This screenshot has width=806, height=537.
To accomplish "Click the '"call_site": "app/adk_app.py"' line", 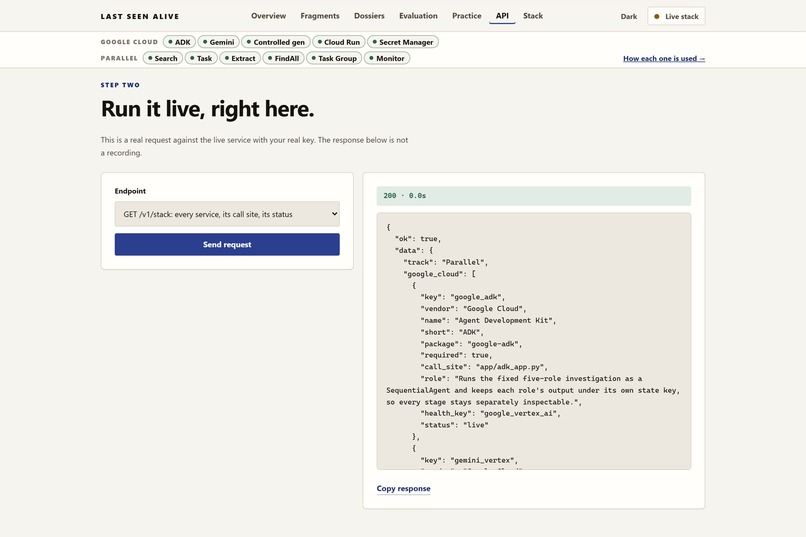I will (484, 367).
